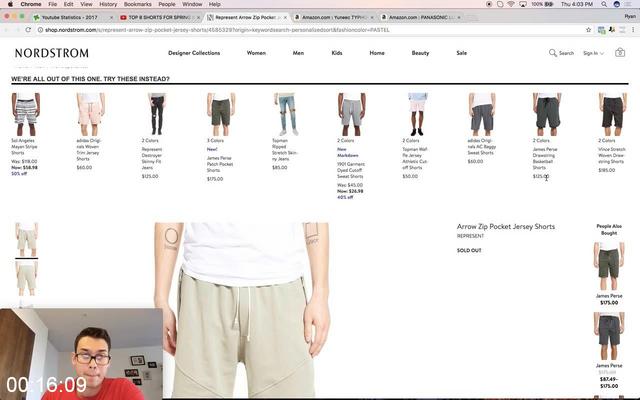640x400 pixels.
Task: Expand the Sign In dropdown
Action: pyautogui.click(x=593, y=53)
